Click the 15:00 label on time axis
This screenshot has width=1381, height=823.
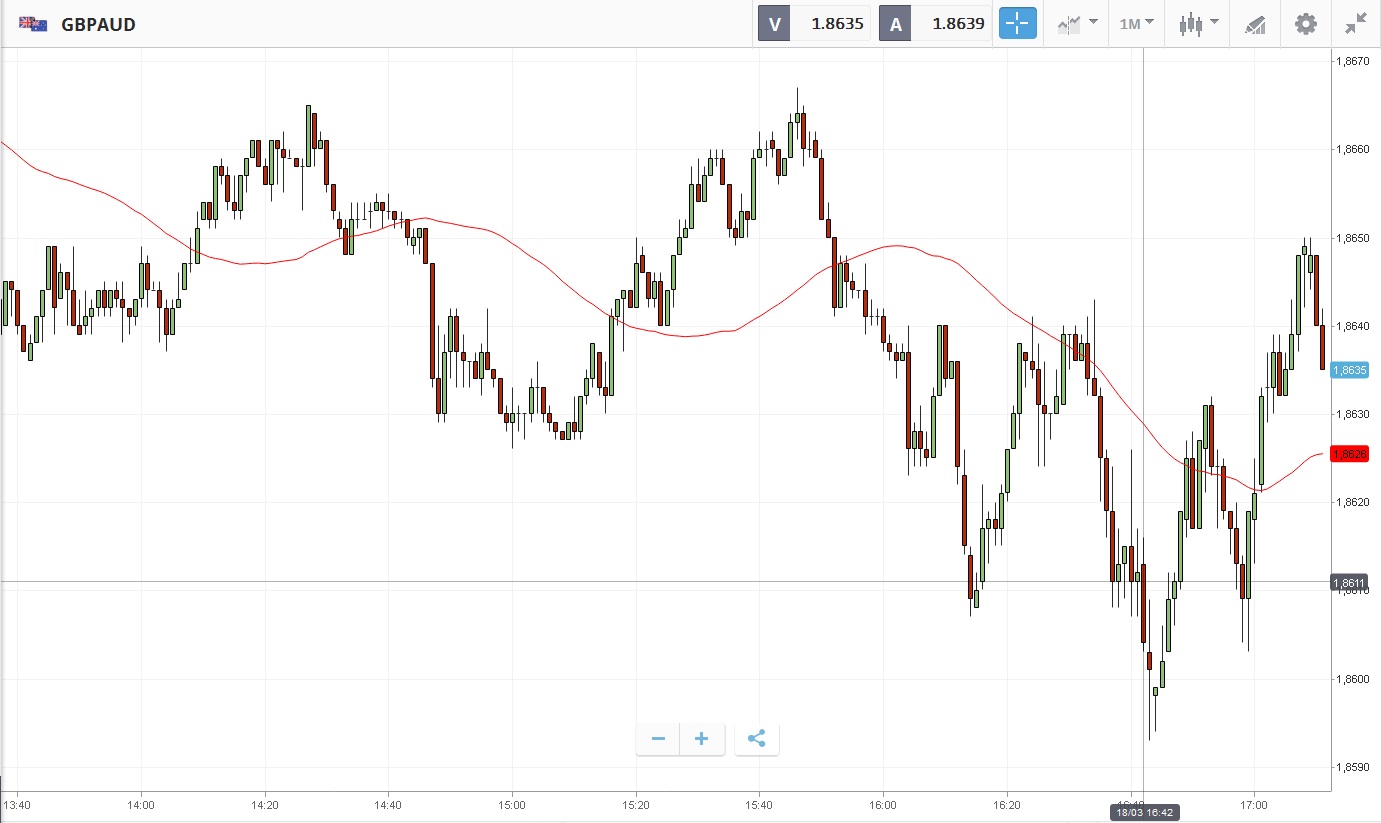512,804
